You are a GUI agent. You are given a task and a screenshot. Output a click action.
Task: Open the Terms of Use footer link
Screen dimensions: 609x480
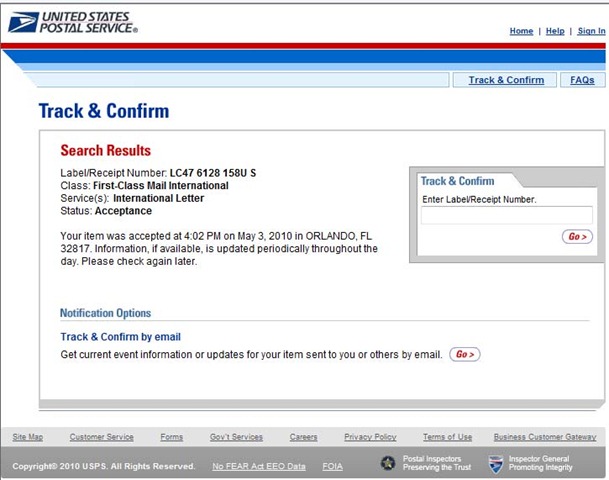click(447, 437)
